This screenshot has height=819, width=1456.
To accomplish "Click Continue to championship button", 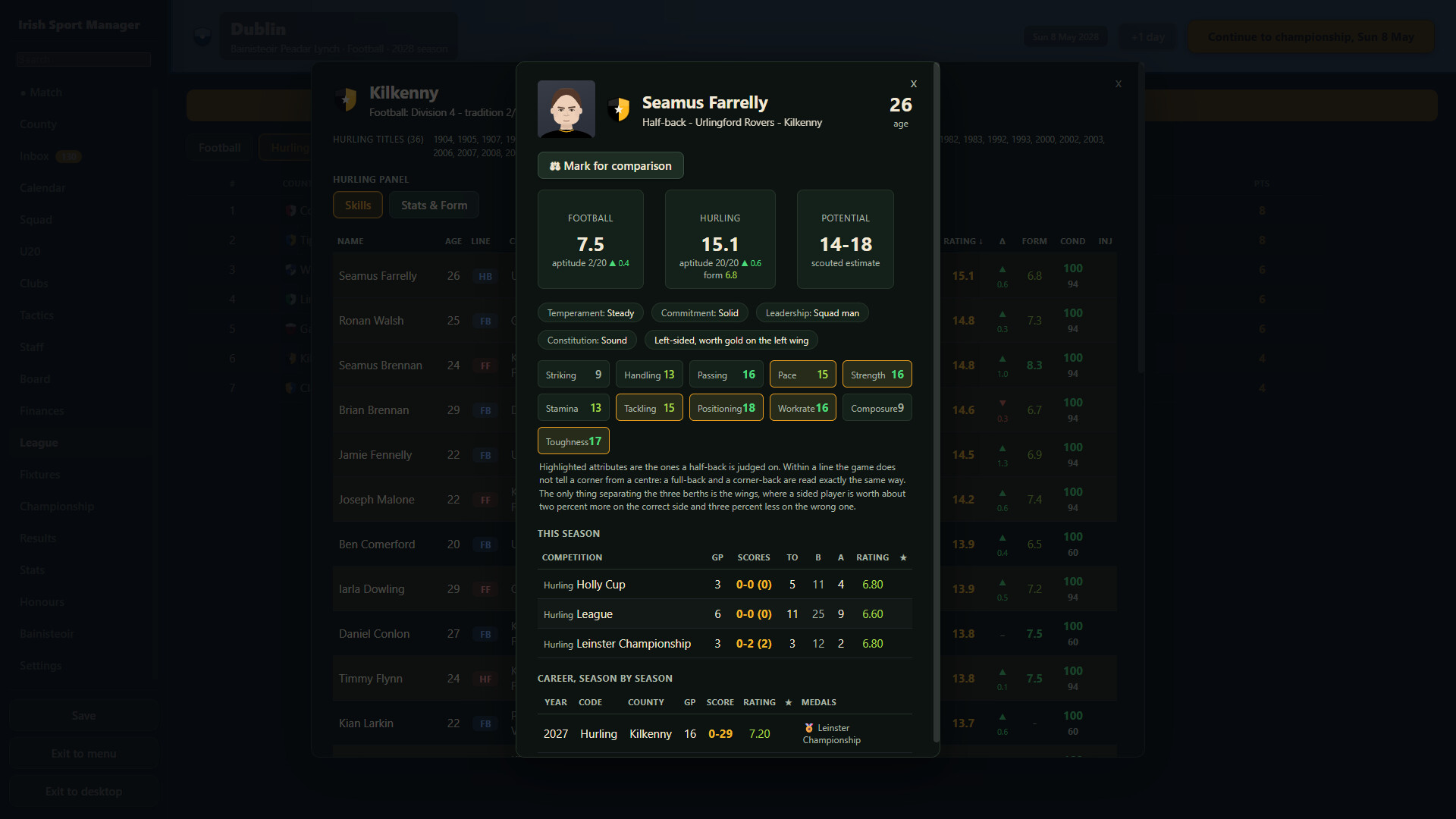I will (x=1310, y=37).
